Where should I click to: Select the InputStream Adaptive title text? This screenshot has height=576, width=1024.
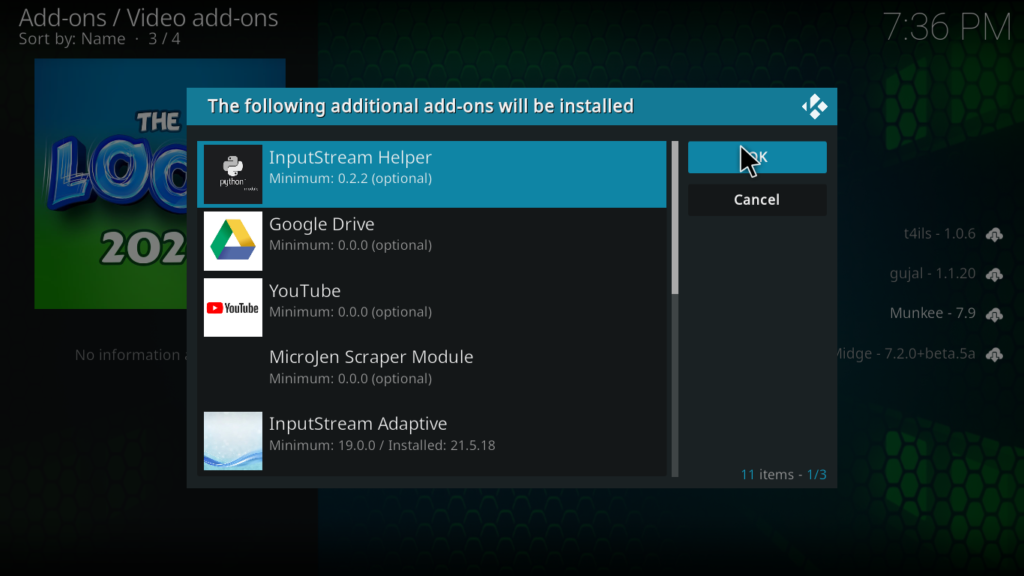pyautogui.click(x=357, y=424)
